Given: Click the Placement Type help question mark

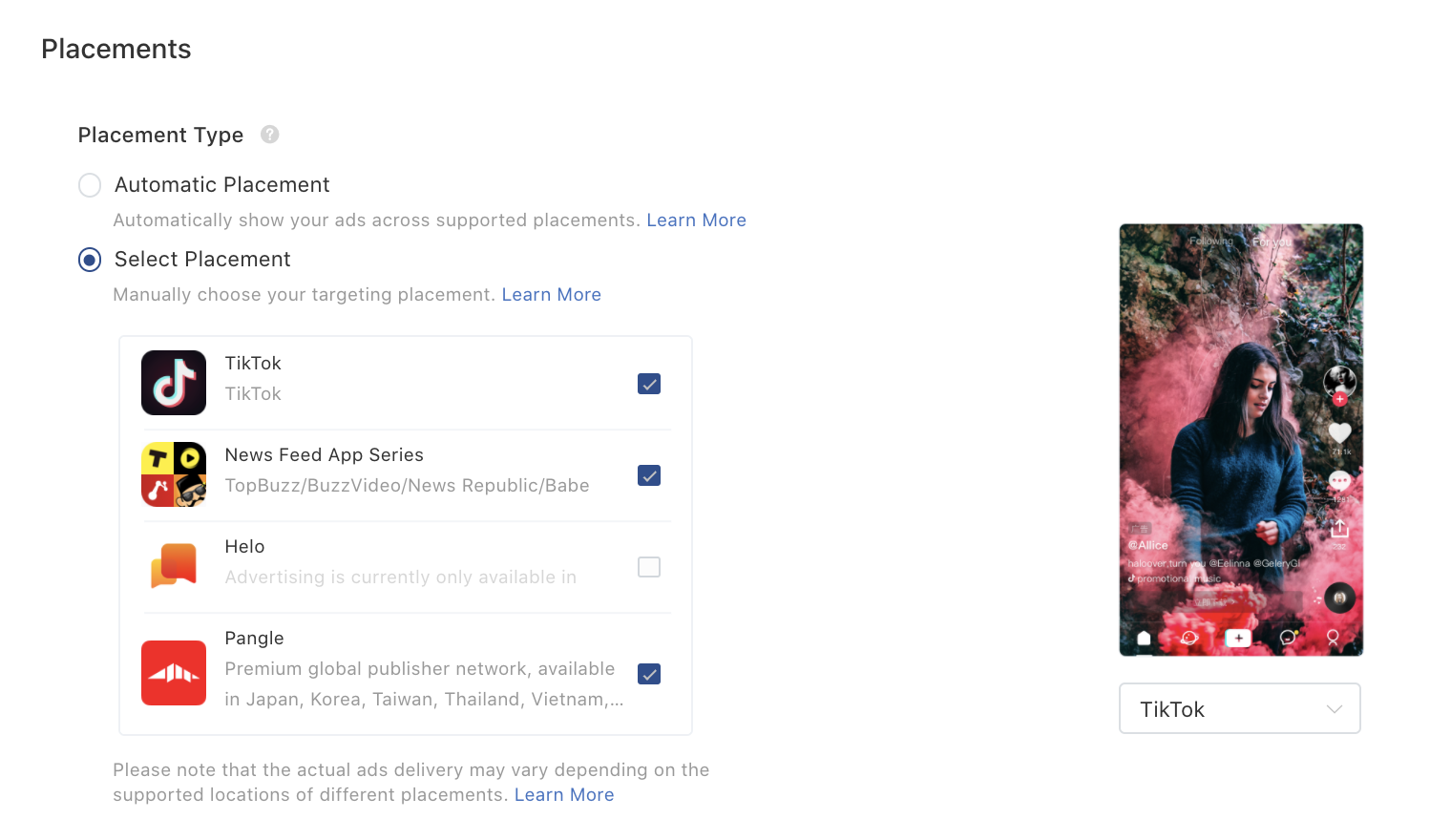Looking at the screenshot, I should point(270,135).
